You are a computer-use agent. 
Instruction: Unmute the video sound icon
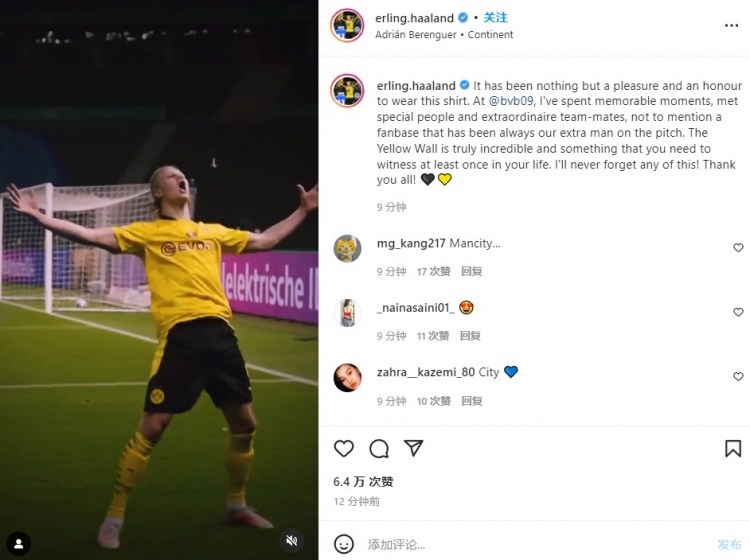[x=291, y=540]
